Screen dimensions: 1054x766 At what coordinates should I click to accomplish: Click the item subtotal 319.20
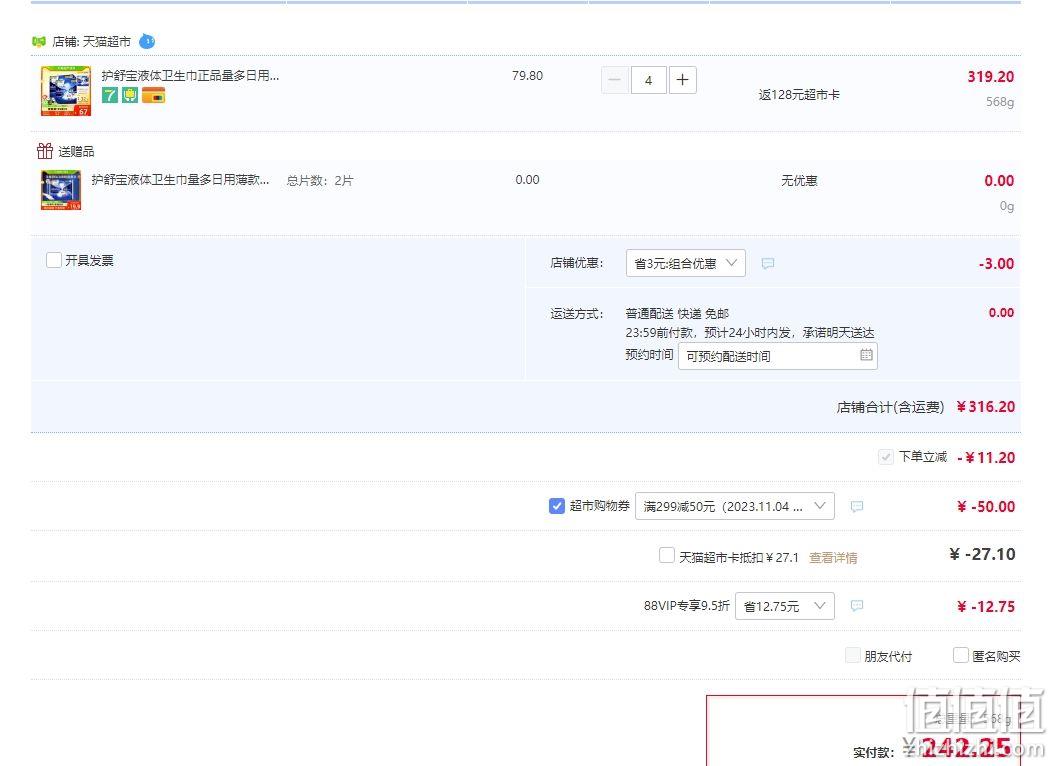(991, 77)
